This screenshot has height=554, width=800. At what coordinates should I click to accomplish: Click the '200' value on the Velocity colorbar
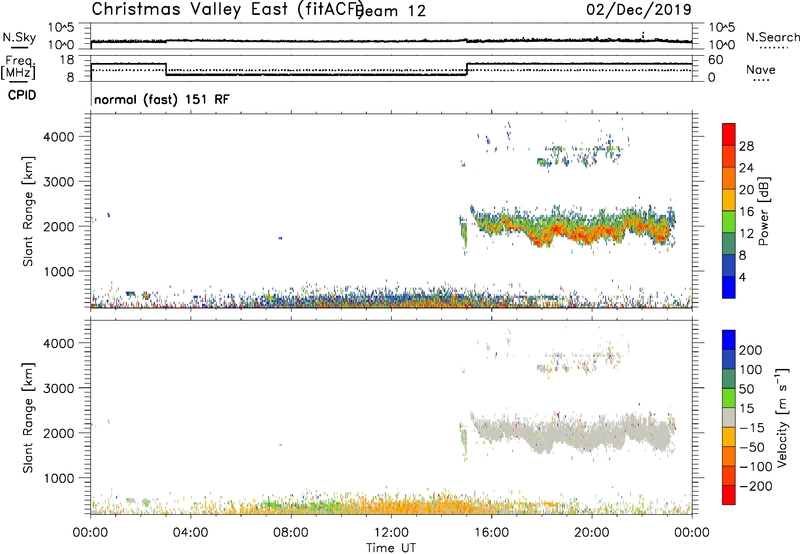point(751,350)
